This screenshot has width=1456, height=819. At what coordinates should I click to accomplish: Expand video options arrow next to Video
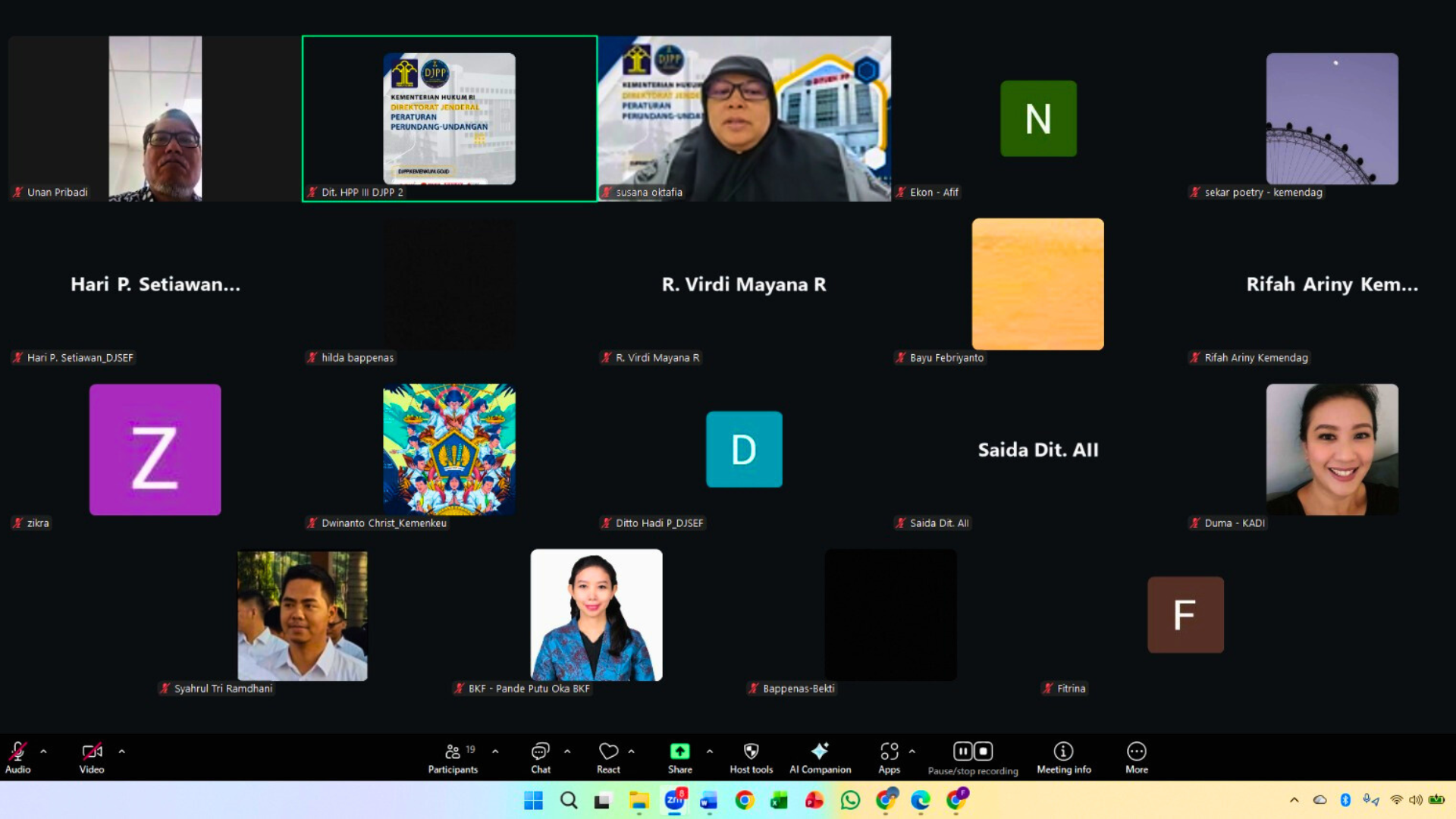(x=121, y=751)
